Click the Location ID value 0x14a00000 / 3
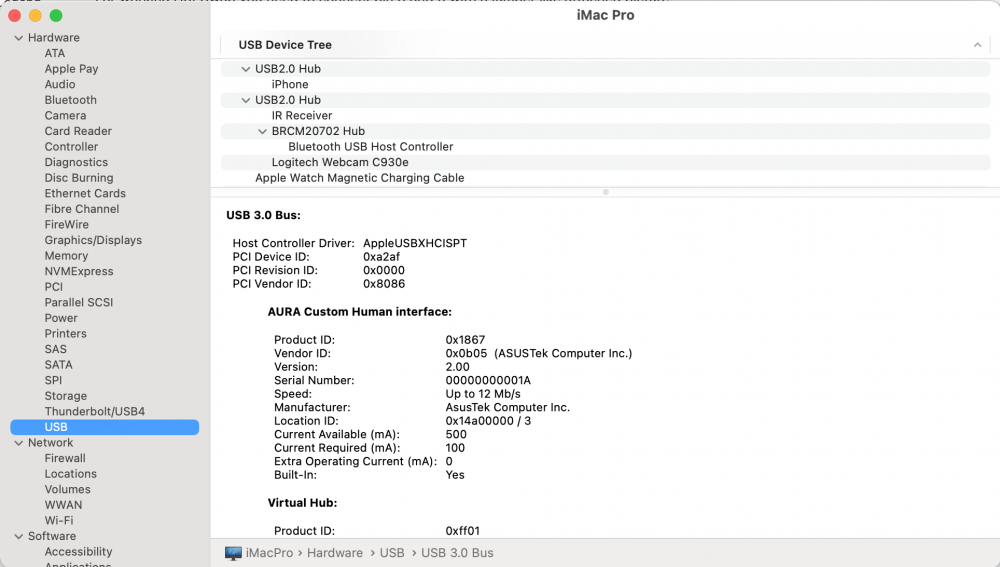The image size is (1000, 567). click(488, 421)
